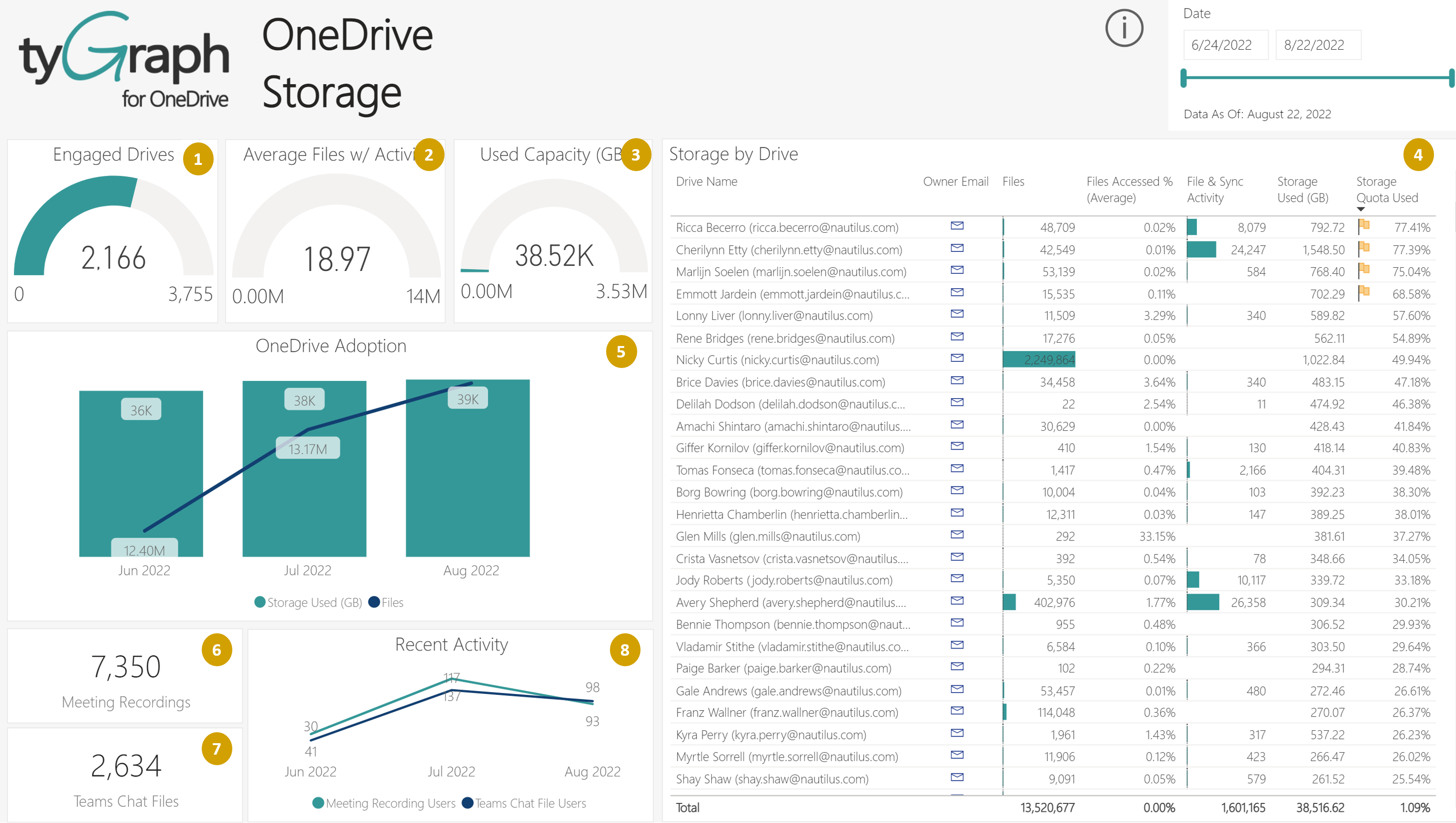Screen dimensions: 1456x823
Task: Click the File & Sync Activity column header
Action: (1214, 189)
